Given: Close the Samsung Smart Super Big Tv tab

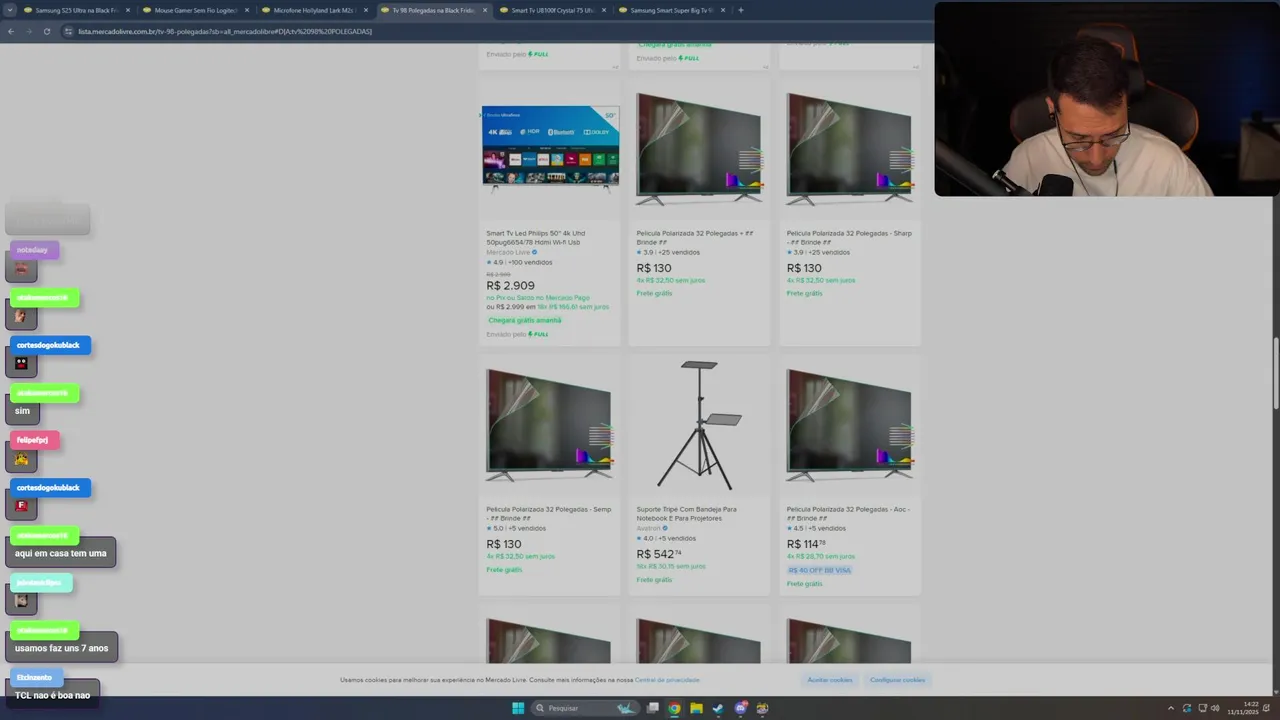Looking at the screenshot, I should pyautogui.click(x=723, y=10).
